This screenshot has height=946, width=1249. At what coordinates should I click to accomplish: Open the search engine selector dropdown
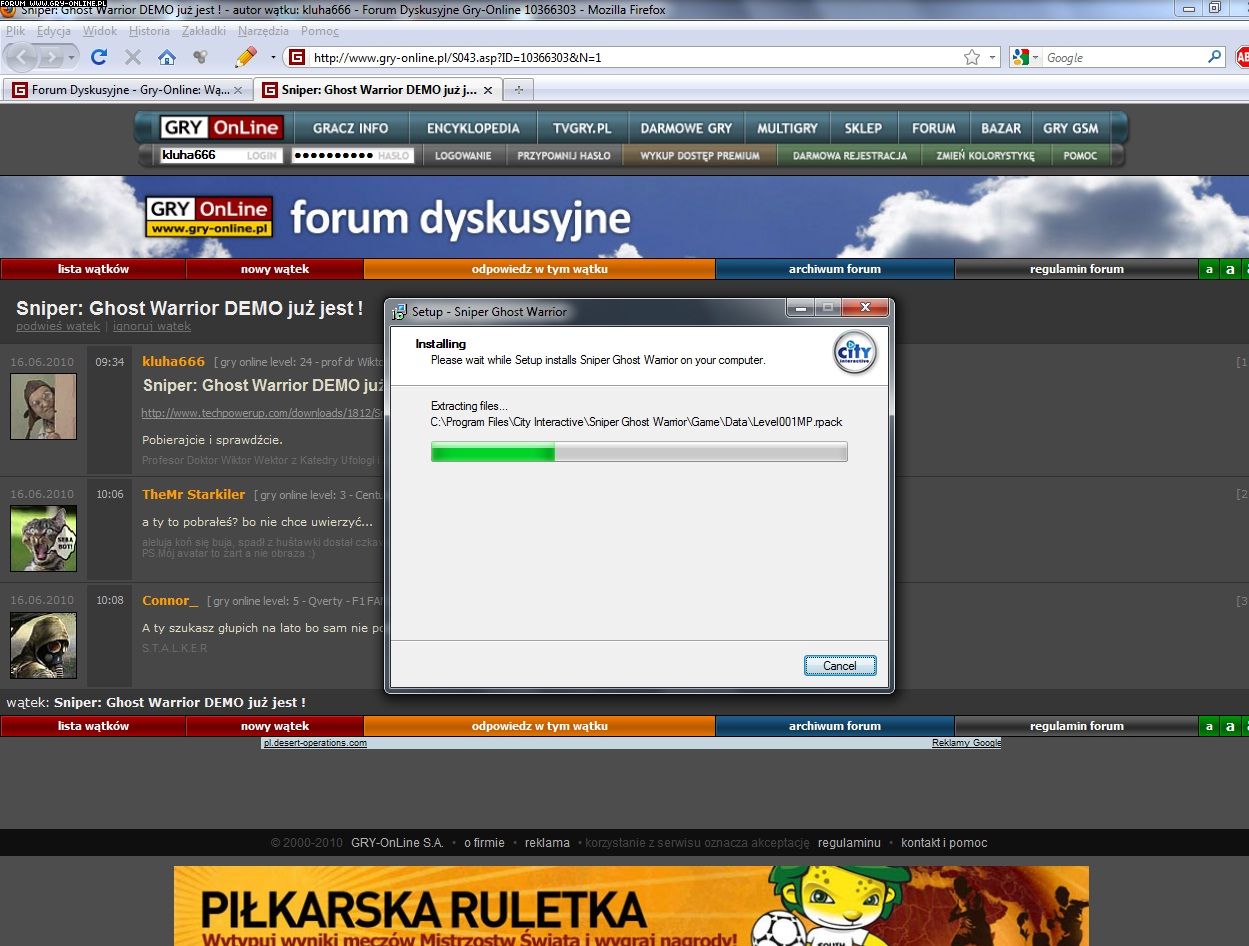click(1036, 57)
